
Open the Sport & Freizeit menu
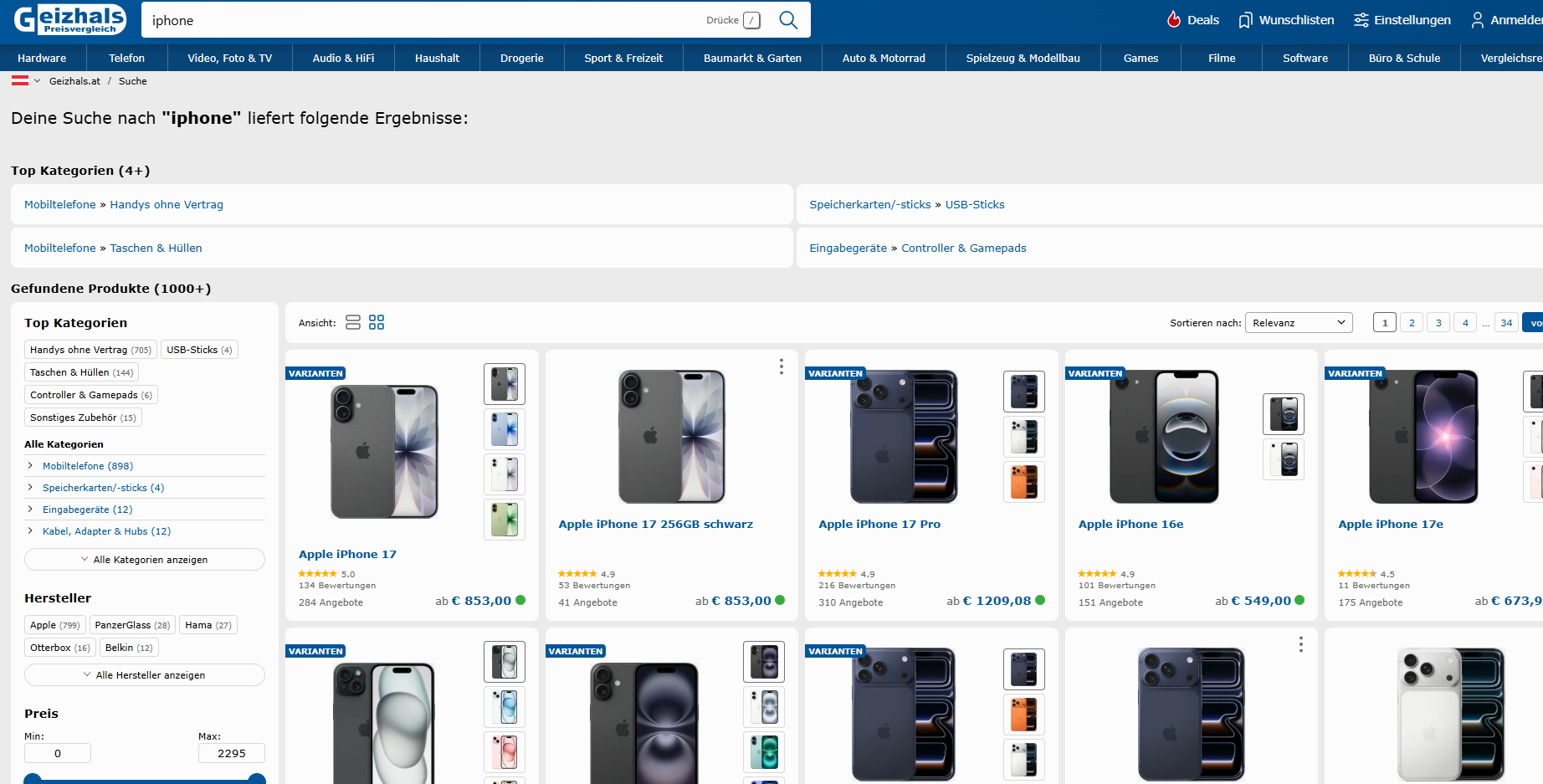(623, 58)
